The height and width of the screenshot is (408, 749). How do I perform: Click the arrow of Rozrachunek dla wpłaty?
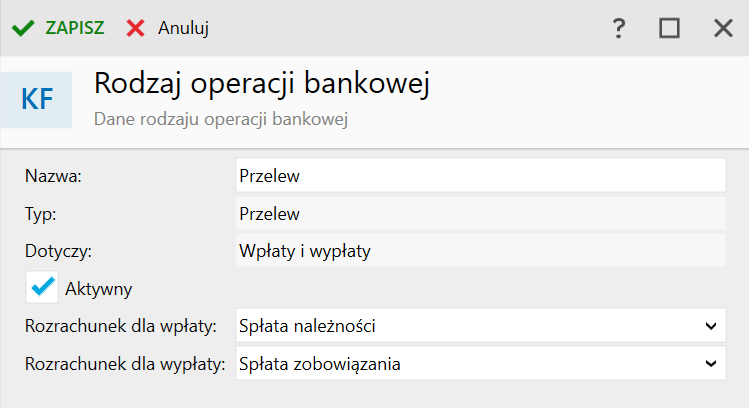710,326
